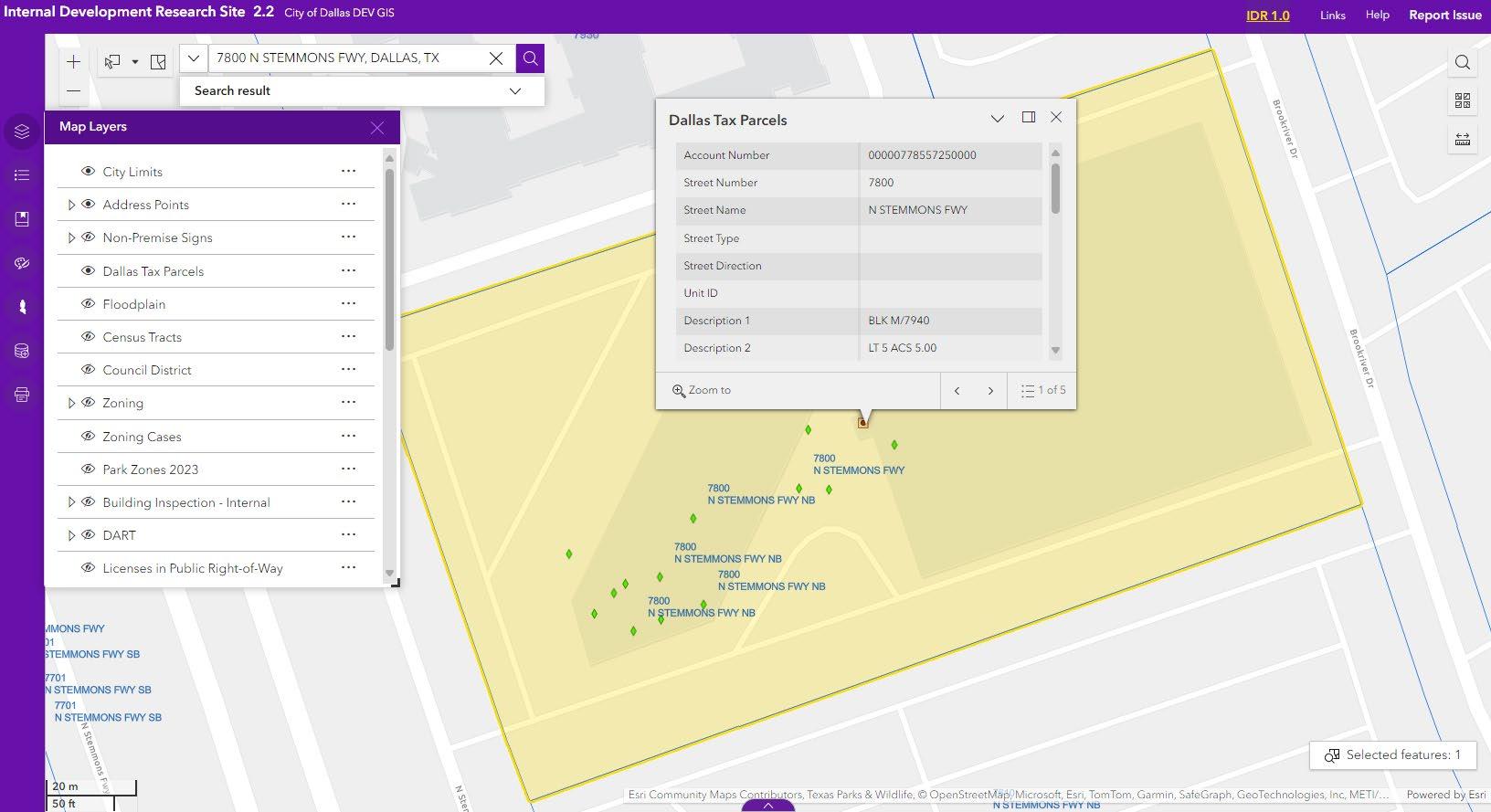Click the Map Layers panel scrollbar

click(x=389, y=260)
